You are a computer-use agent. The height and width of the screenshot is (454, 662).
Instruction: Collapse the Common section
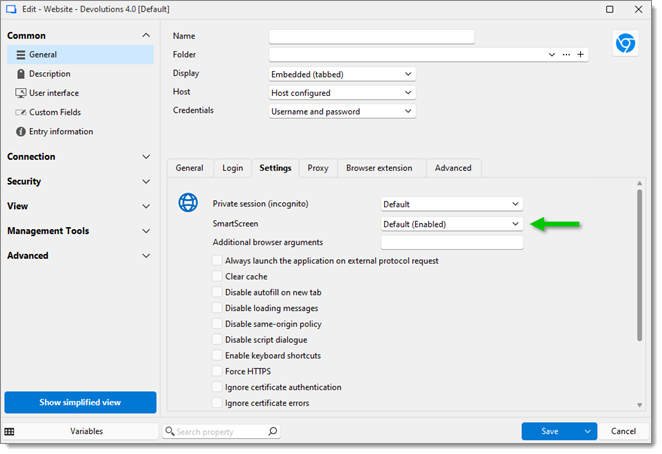[146, 35]
